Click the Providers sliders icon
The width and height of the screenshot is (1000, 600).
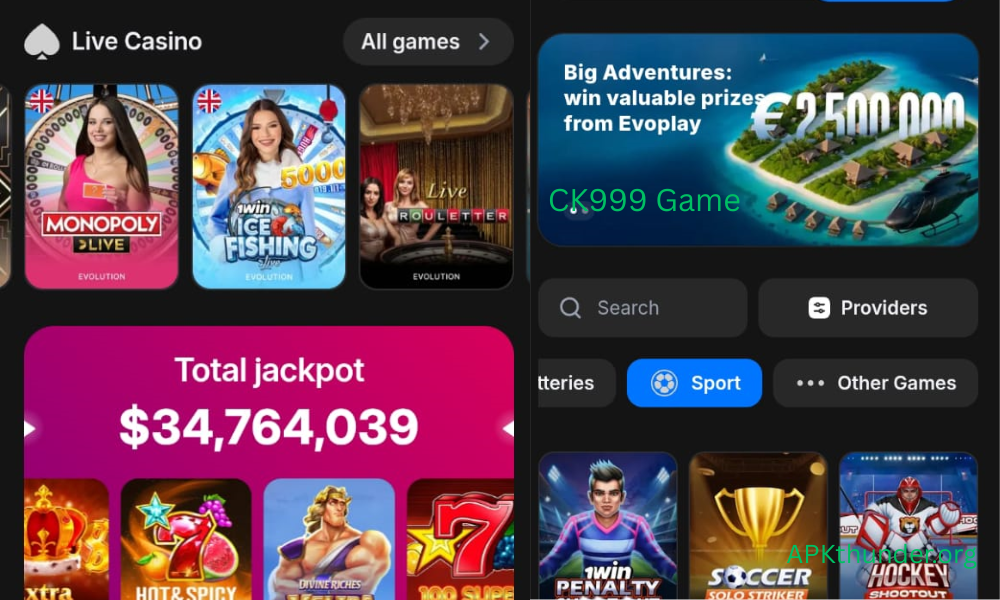(819, 308)
